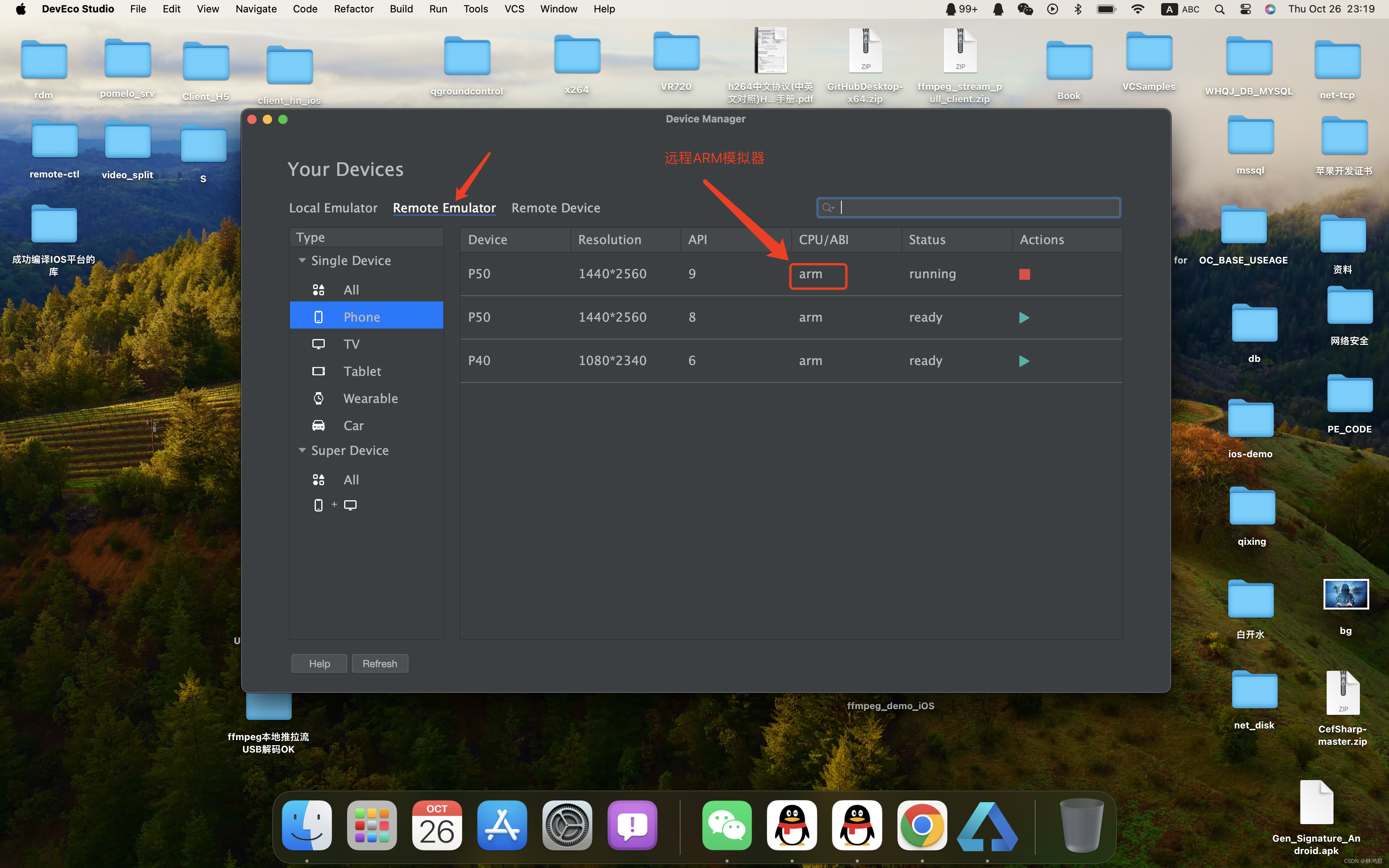Start the P50 API 8 emulator
Viewport: 1389px width, 868px height.
point(1024,317)
